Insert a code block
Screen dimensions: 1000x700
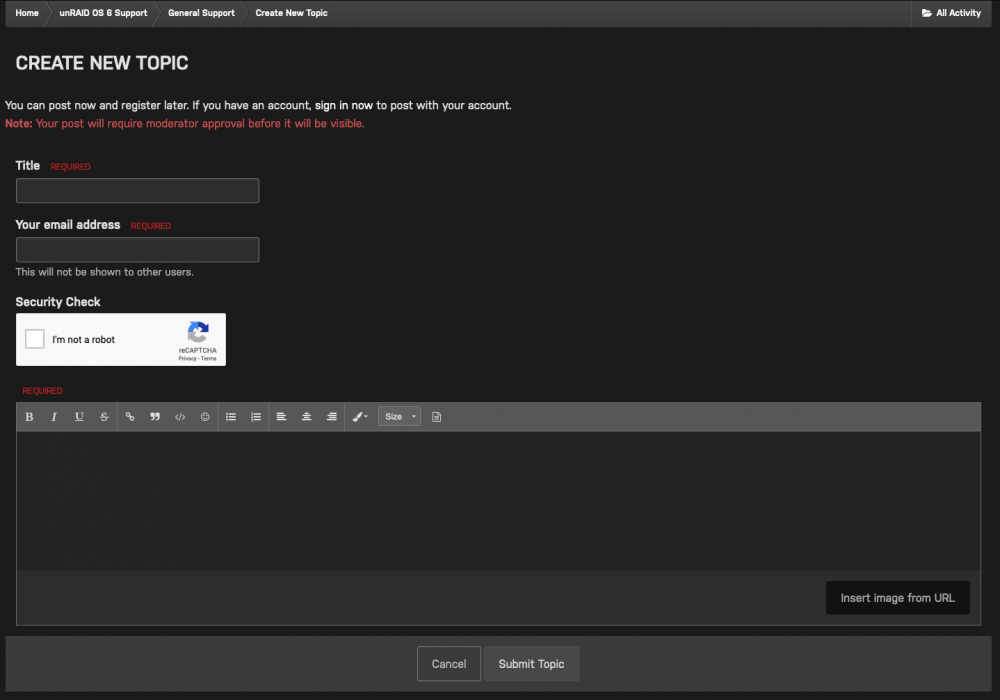coord(180,417)
